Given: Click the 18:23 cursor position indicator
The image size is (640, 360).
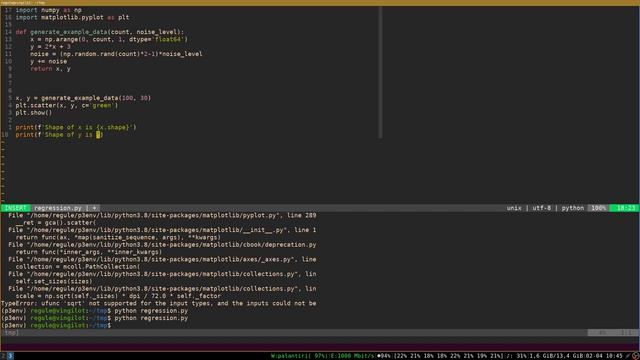Looking at the screenshot, I should tap(624, 208).
